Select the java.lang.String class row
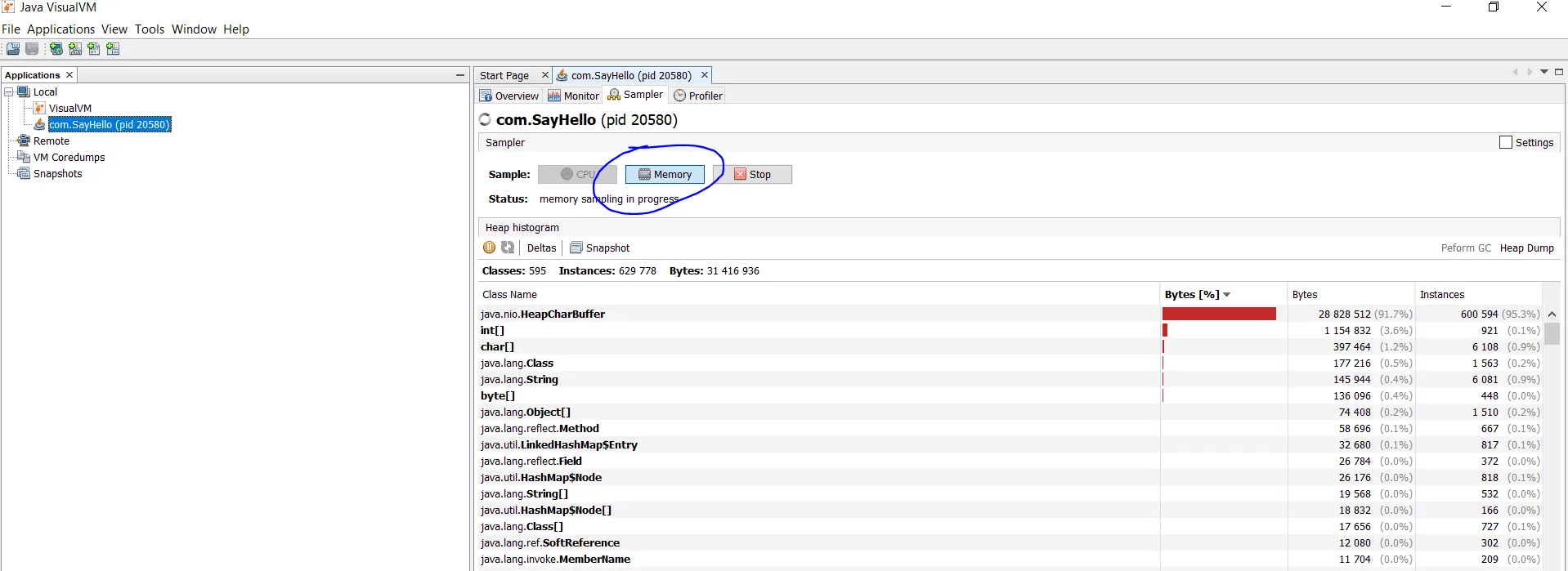This screenshot has width=1568, height=571. tap(1010, 379)
